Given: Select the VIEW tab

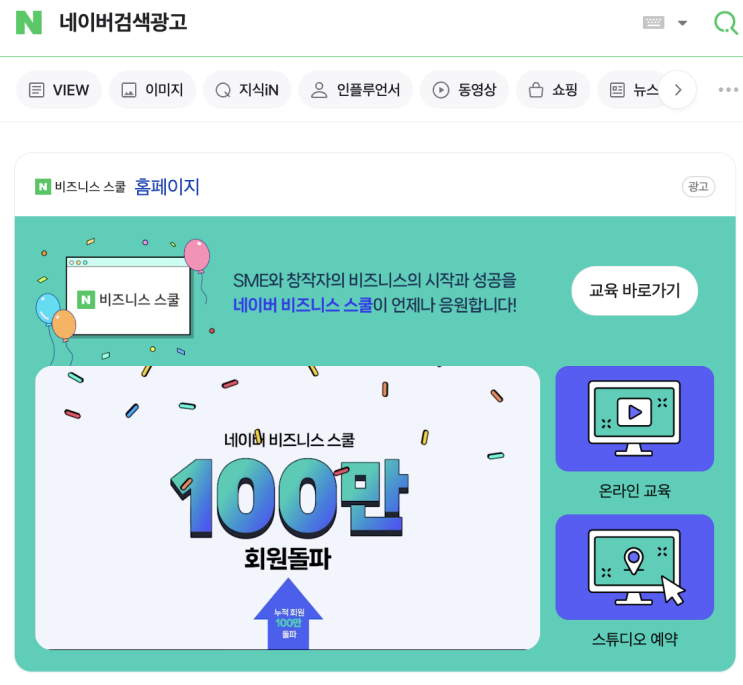Looking at the screenshot, I should [x=59, y=90].
